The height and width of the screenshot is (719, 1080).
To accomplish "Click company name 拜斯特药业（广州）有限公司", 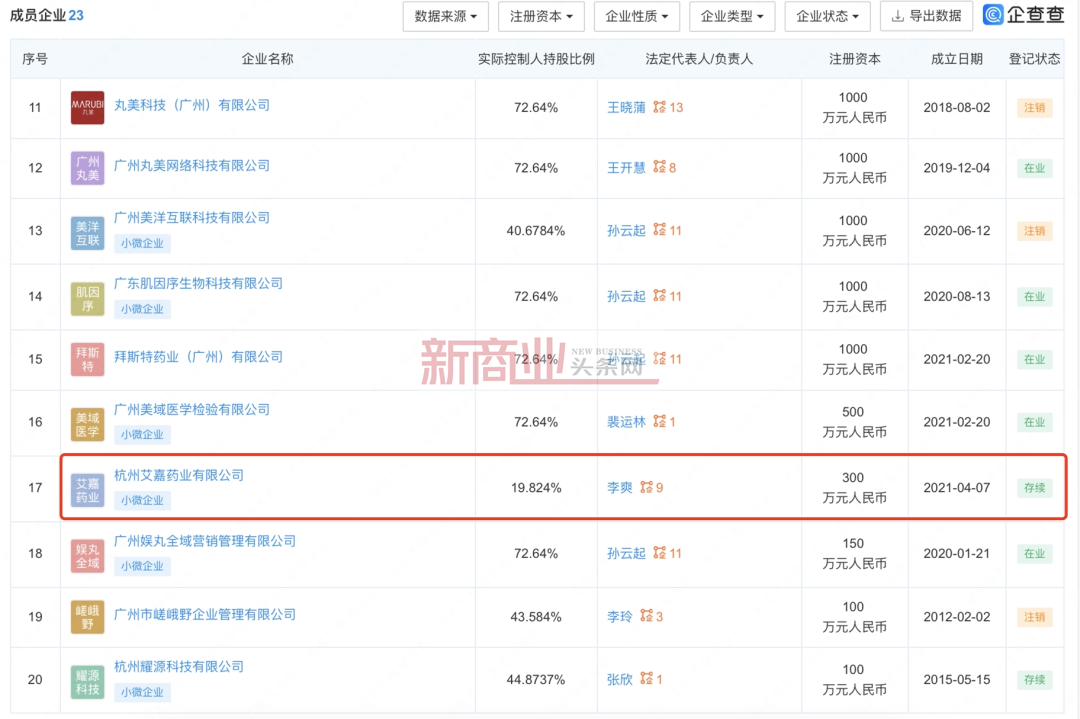I will [x=198, y=357].
